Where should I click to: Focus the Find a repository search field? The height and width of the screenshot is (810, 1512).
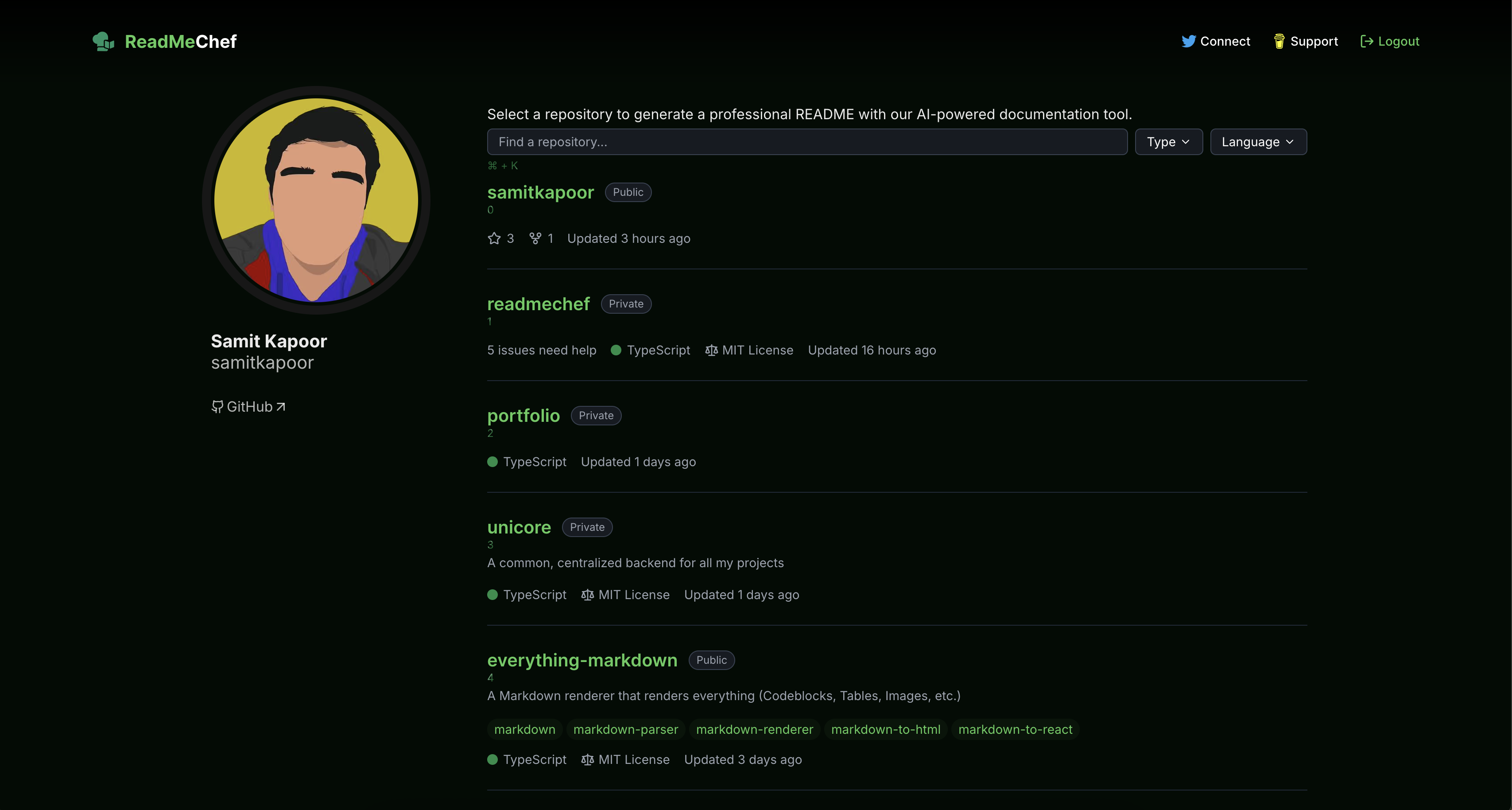[806, 142]
